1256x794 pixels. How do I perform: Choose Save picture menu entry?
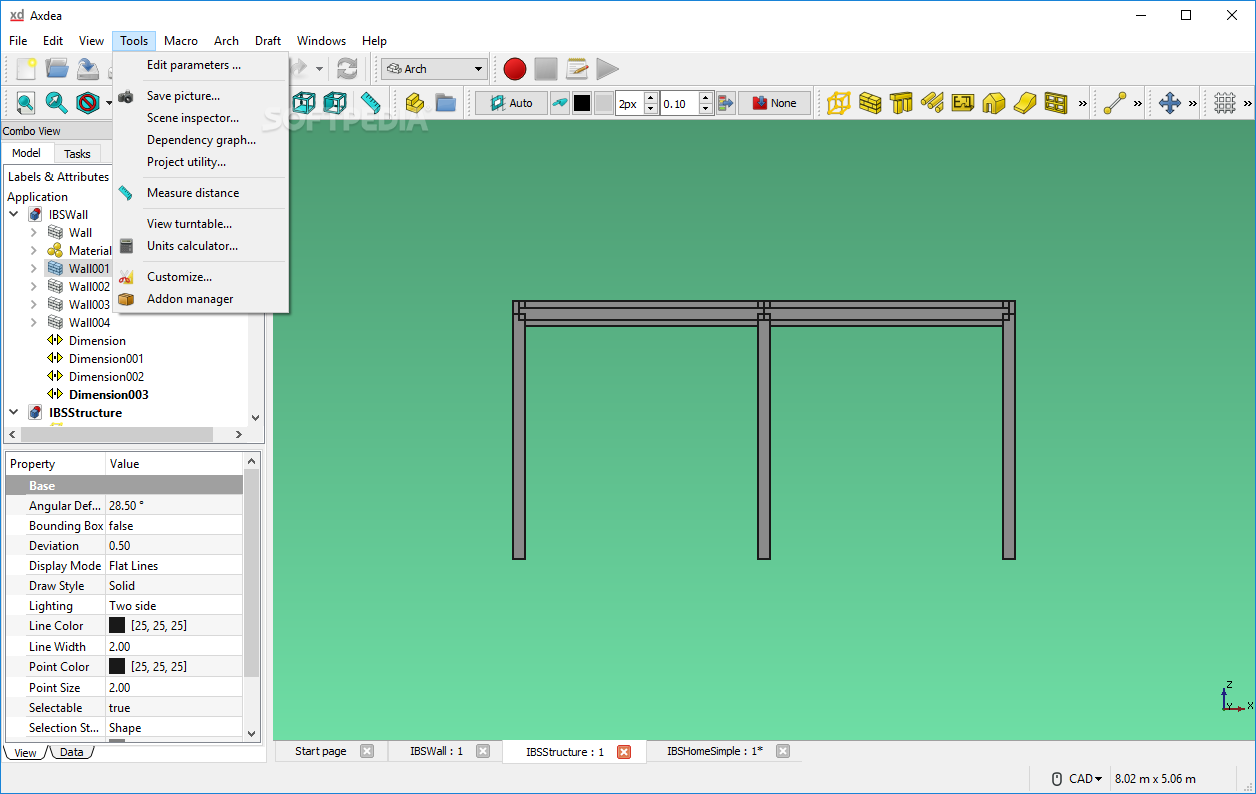click(183, 96)
